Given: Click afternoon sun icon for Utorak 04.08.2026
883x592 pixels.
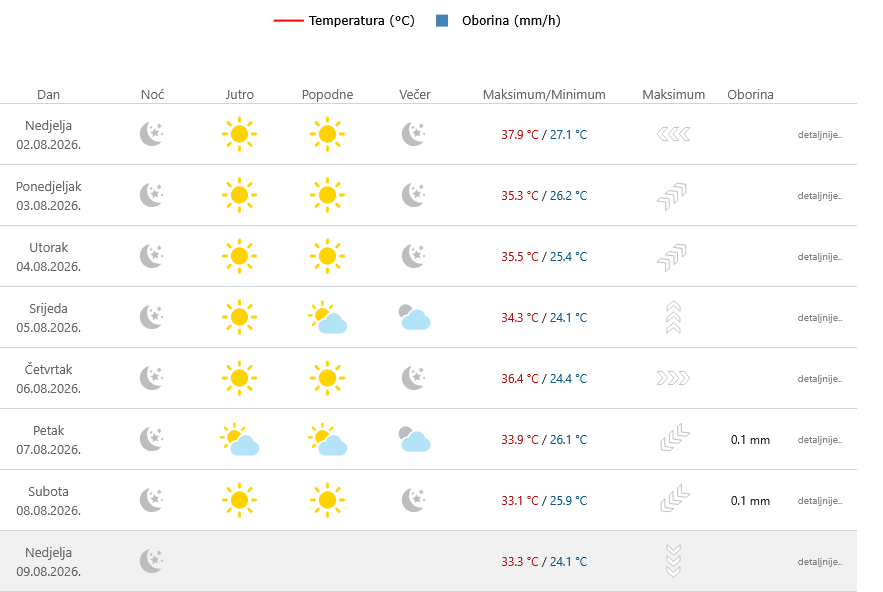Looking at the screenshot, I should 327,256.
